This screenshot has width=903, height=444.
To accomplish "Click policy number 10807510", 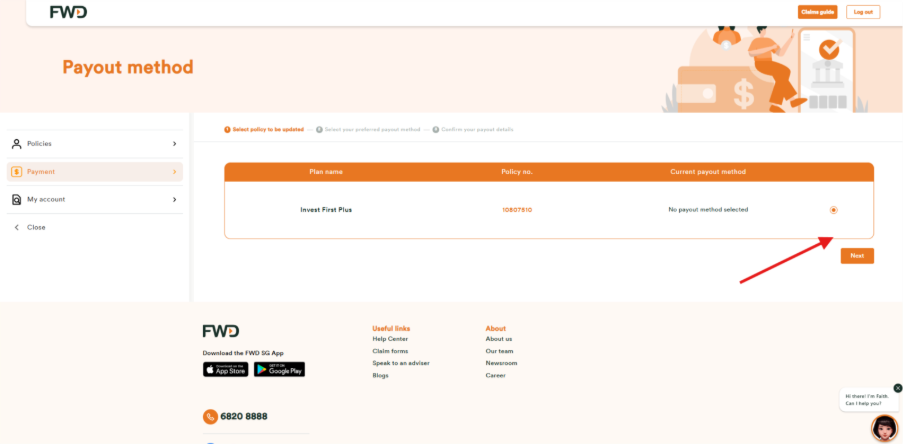I will click(517, 210).
